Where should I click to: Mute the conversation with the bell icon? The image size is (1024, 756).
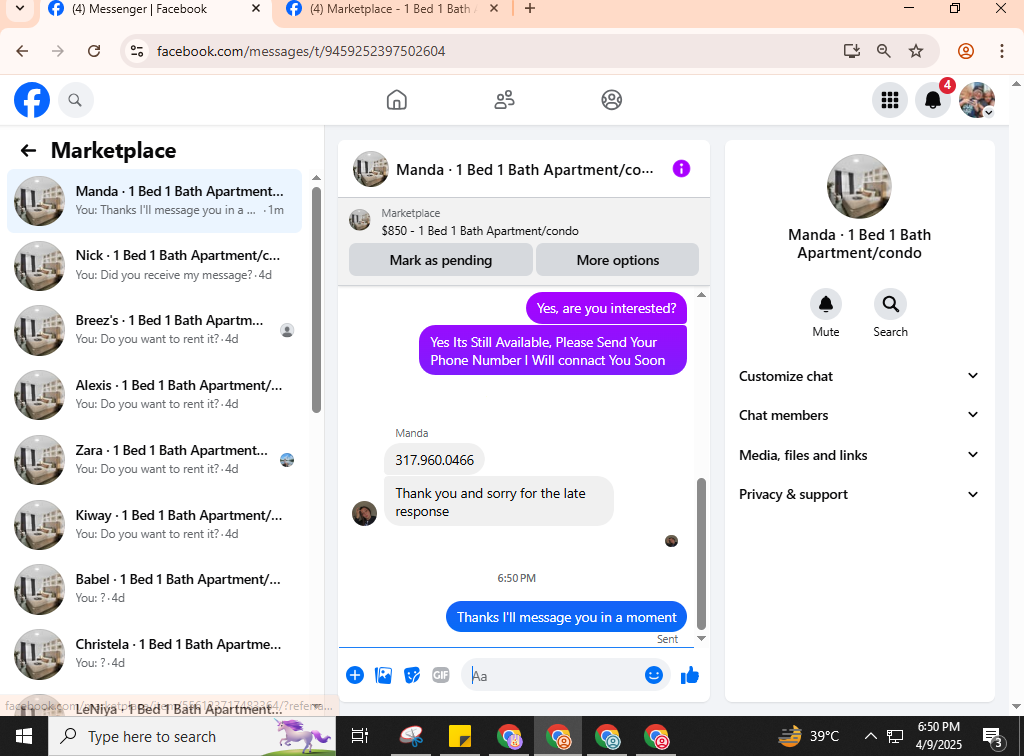point(825,304)
